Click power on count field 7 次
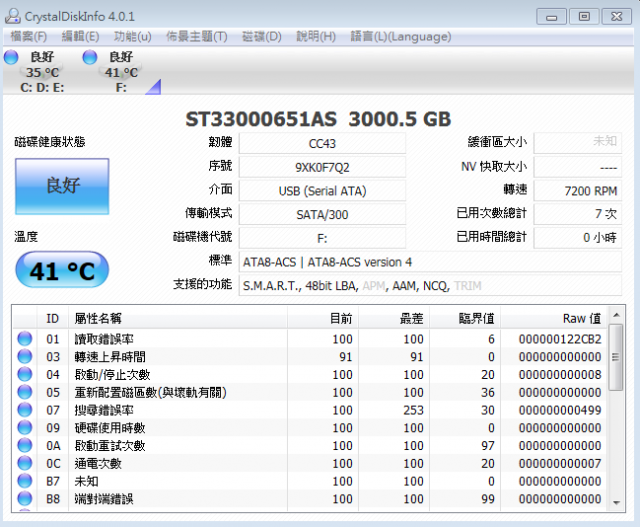 578,214
